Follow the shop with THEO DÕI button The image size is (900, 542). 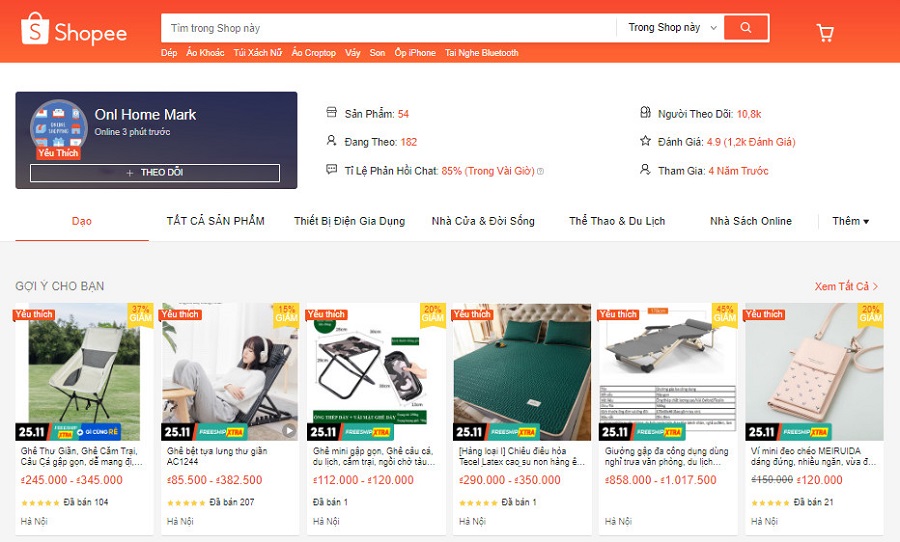coord(155,173)
